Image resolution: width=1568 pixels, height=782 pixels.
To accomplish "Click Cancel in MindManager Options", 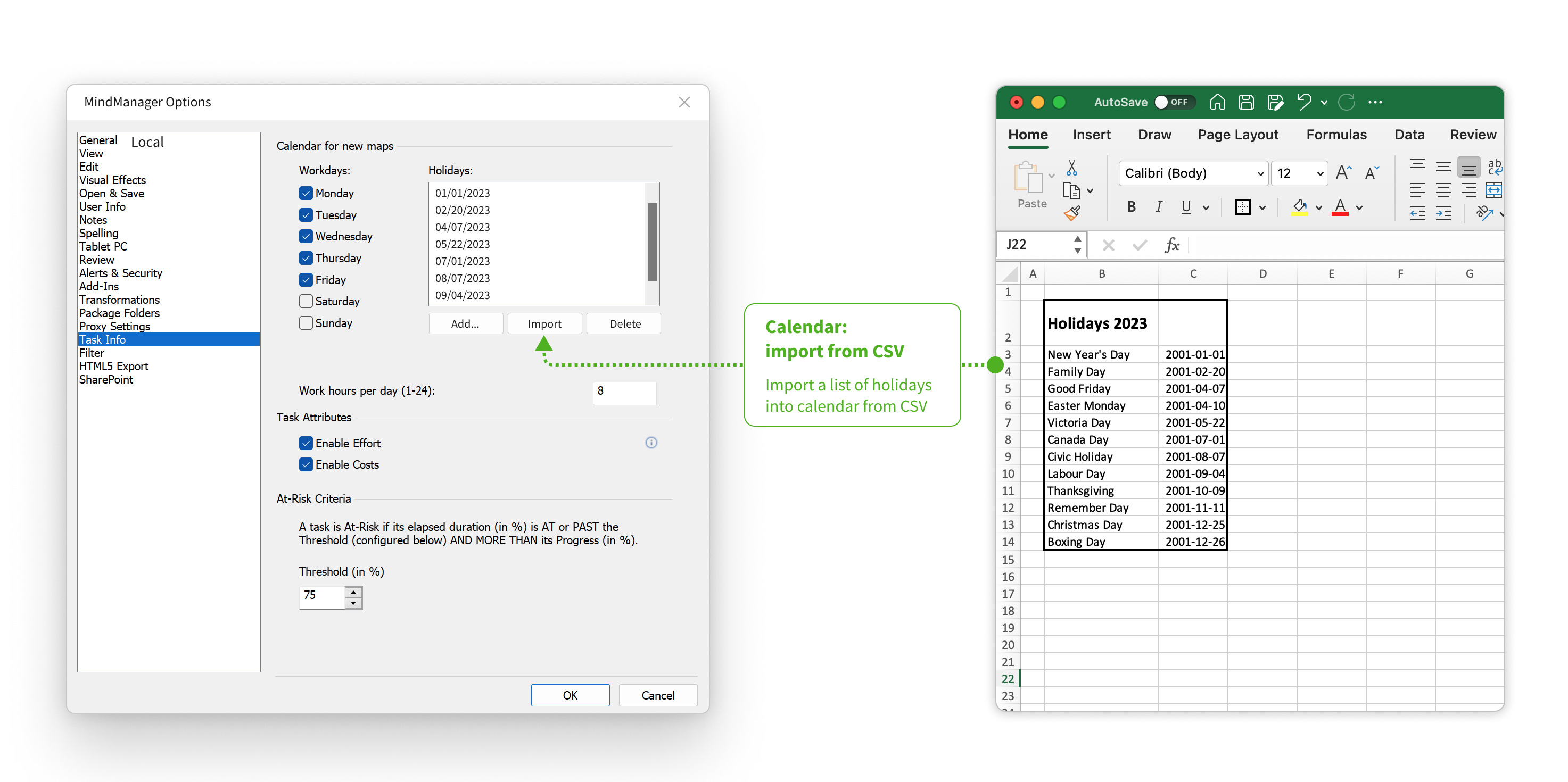I will [658, 695].
